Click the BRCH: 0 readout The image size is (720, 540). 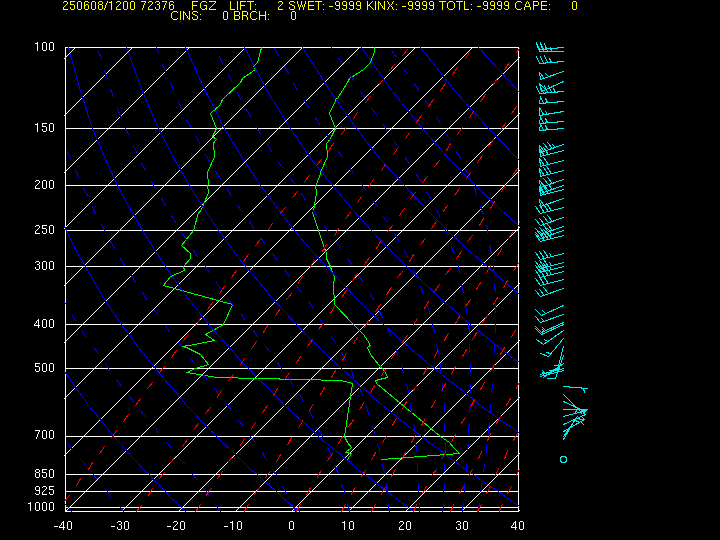[265, 16]
